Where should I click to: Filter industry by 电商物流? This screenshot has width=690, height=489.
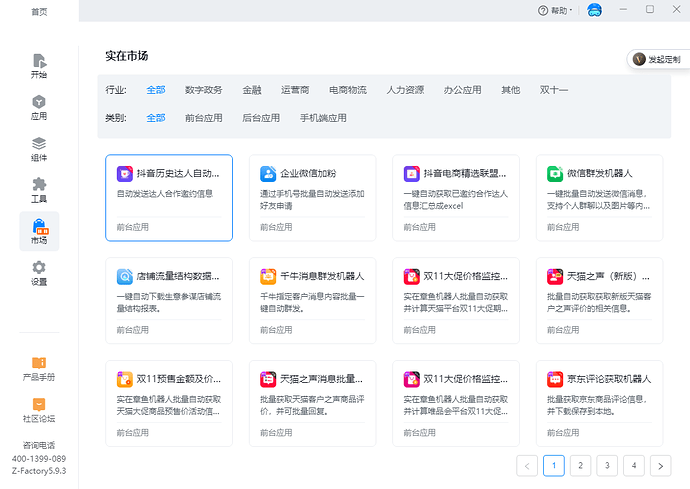347,90
